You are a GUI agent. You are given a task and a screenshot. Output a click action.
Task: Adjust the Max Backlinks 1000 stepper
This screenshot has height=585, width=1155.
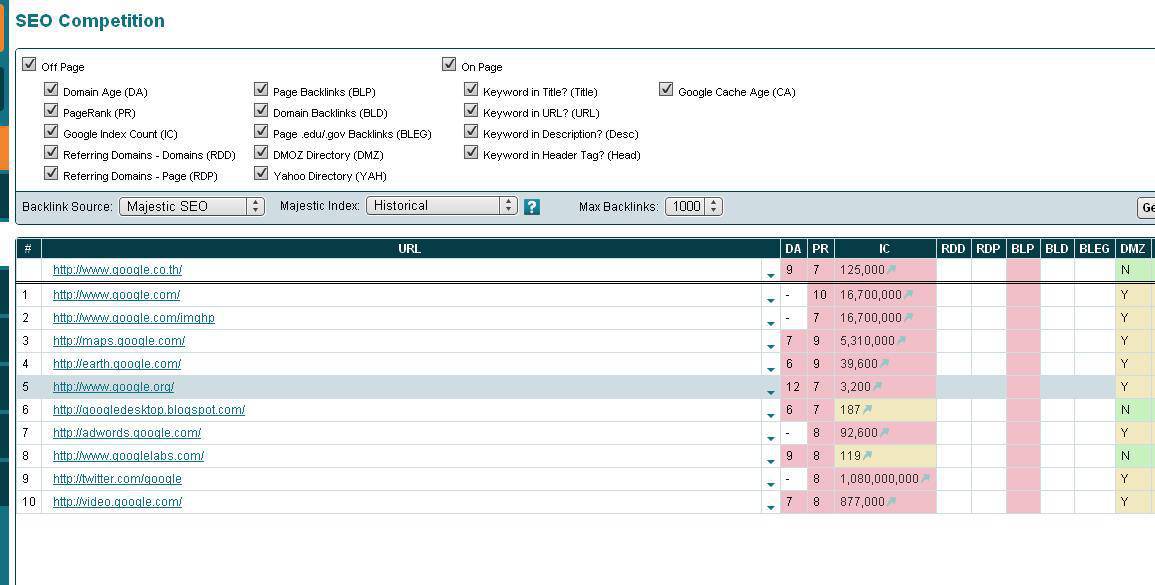[713, 206]
